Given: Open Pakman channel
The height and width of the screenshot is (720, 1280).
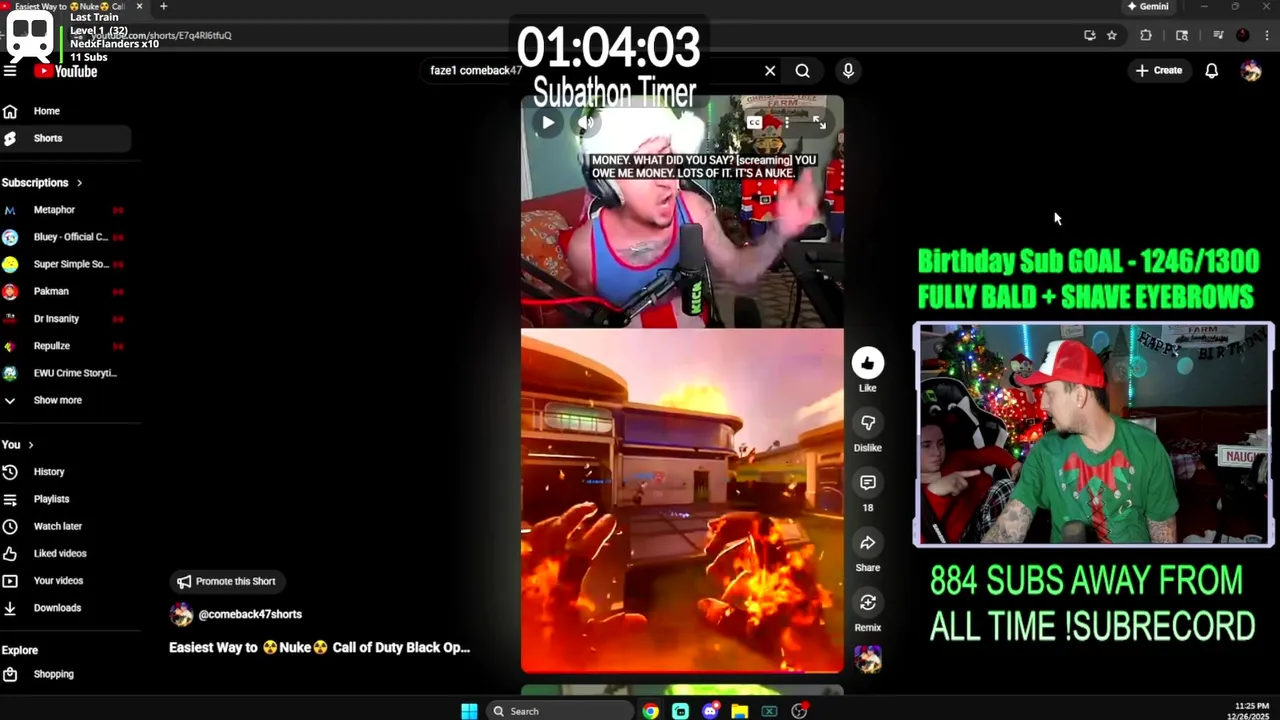Looking at the screenshot, I should [x=65, y=291].
